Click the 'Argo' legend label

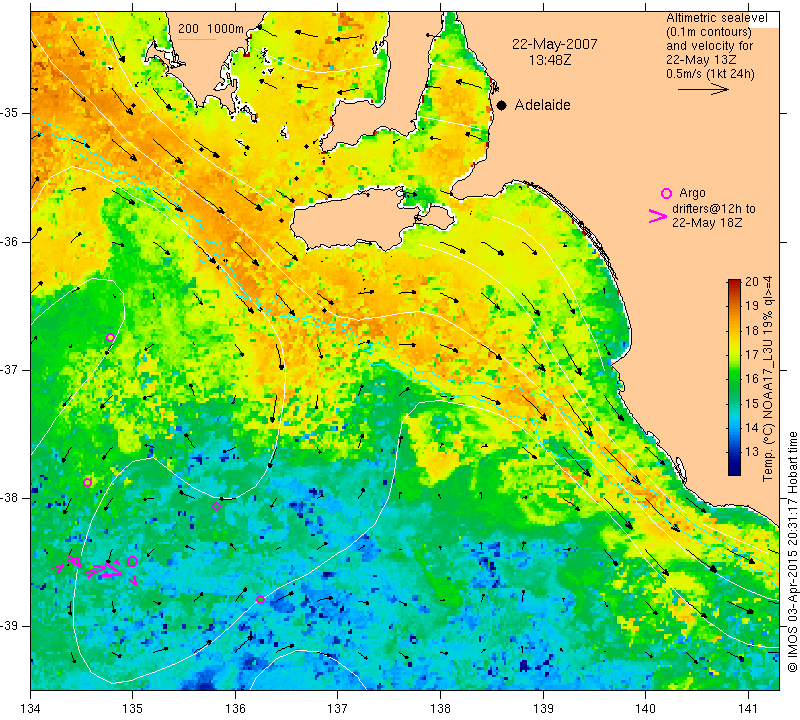tap(692, 193)
